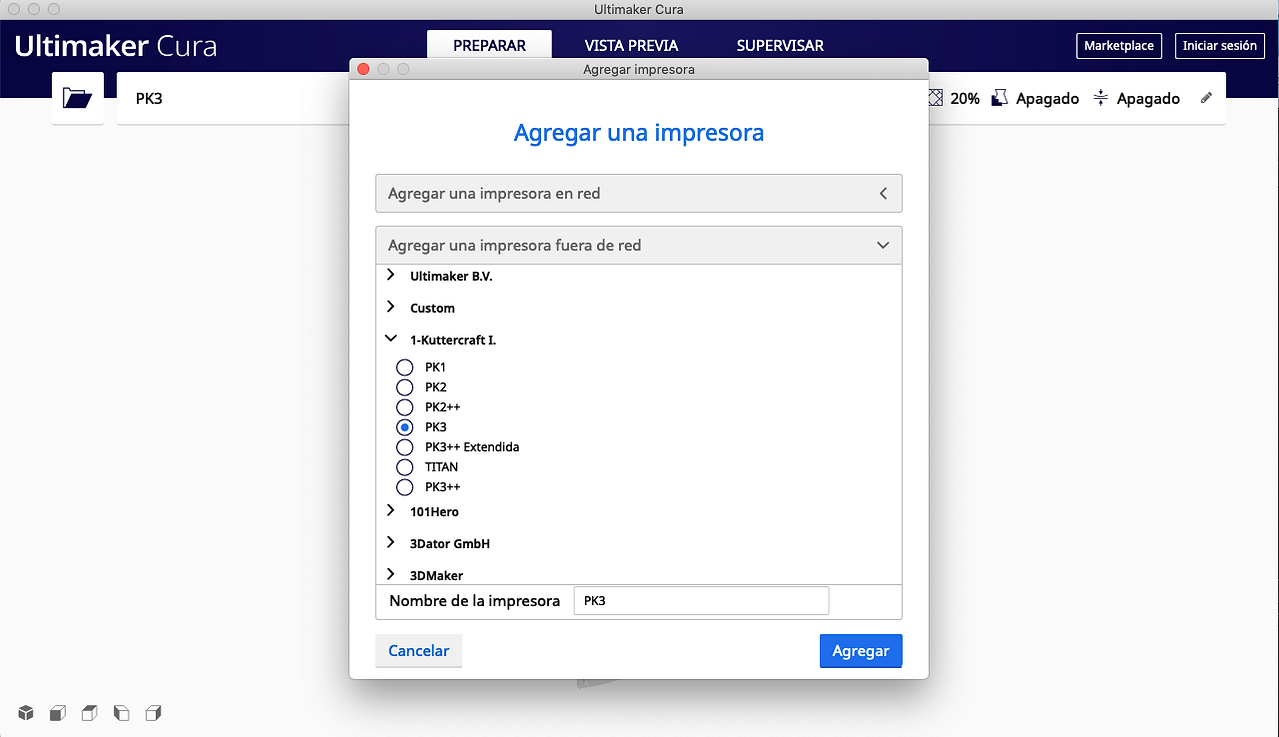Edit print settings with the pencil icon

(1207, 98)
